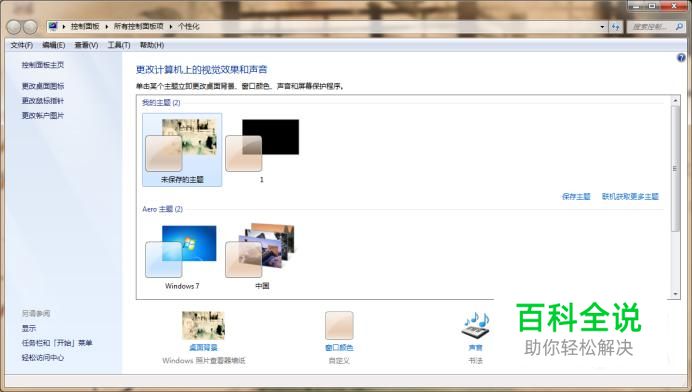Open the 编辑(E) menu
The width and height of the screenshot is (692, 392).
point(53,45)
